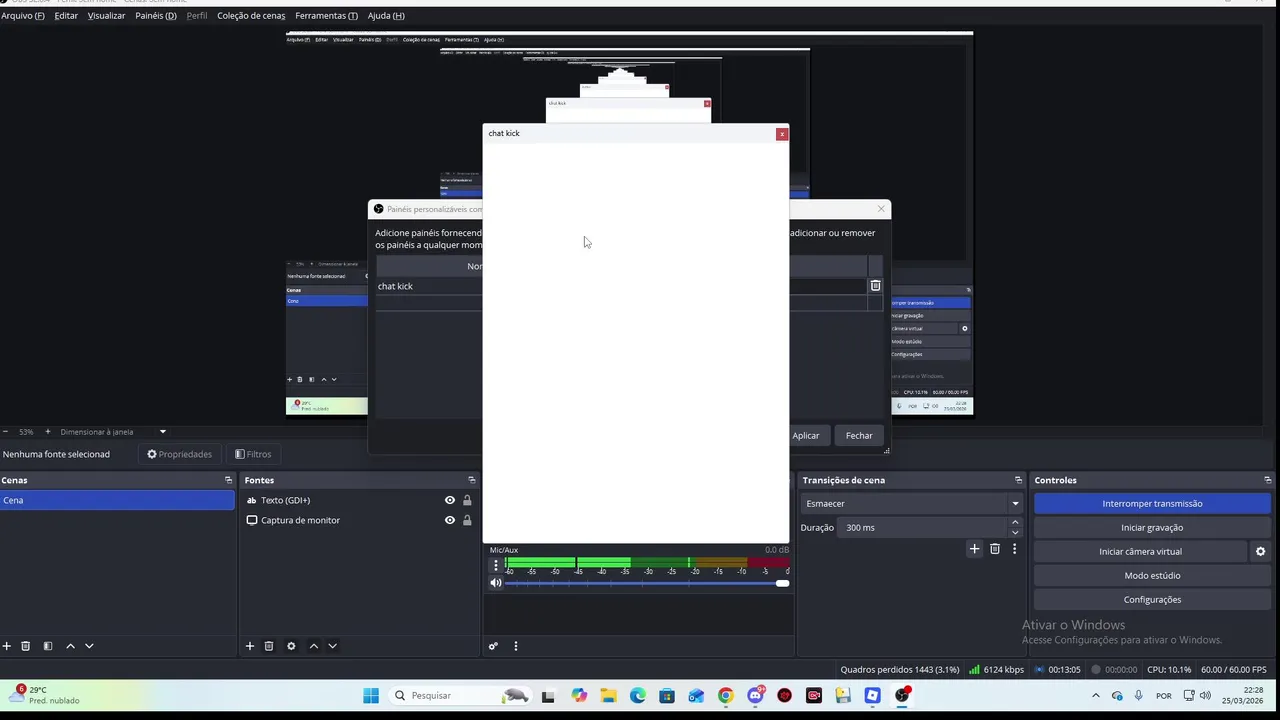Open Filtros button below preview
1280x720 pixels.
point(253,454)
